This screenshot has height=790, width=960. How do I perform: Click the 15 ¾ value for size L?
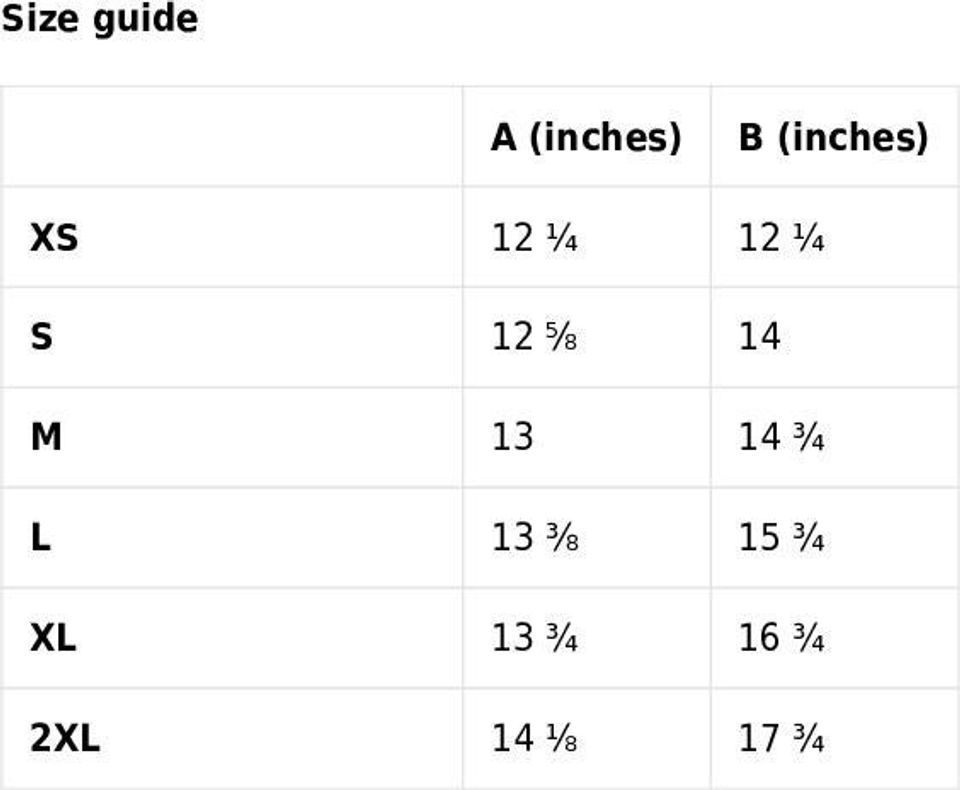click(x=782, y=538)
